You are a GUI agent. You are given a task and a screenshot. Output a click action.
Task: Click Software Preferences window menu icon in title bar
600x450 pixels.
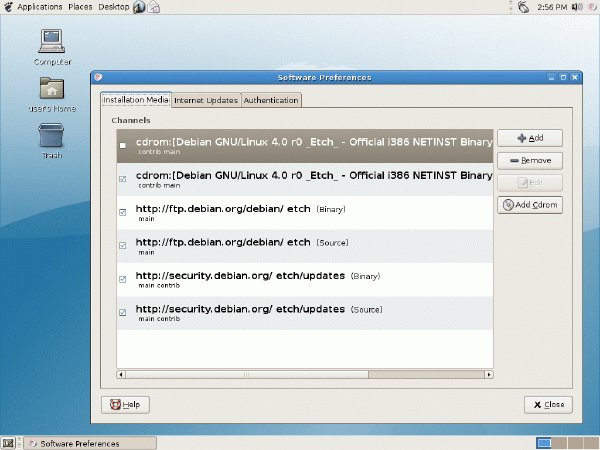pos(98,77)
